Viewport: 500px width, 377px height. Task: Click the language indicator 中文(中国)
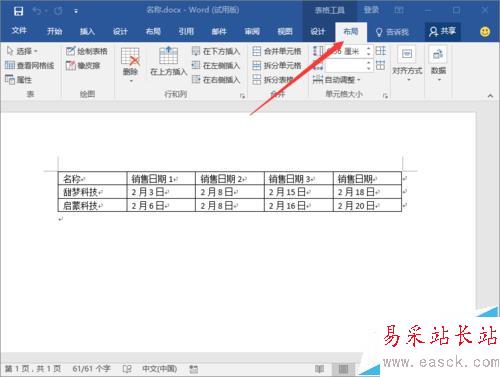(x=159, y=369)
